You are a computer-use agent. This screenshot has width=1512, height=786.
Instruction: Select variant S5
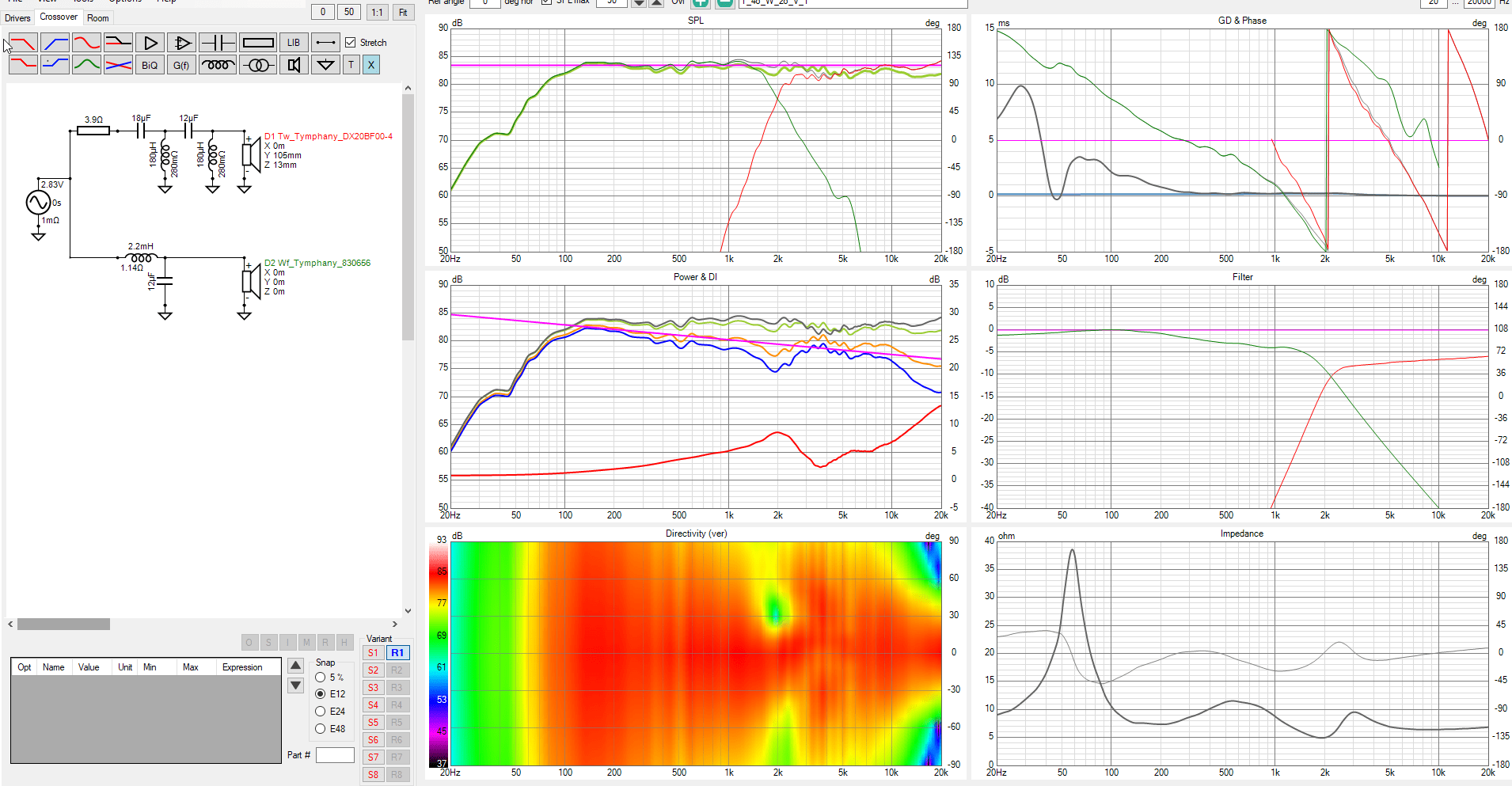tap(373, 723)
